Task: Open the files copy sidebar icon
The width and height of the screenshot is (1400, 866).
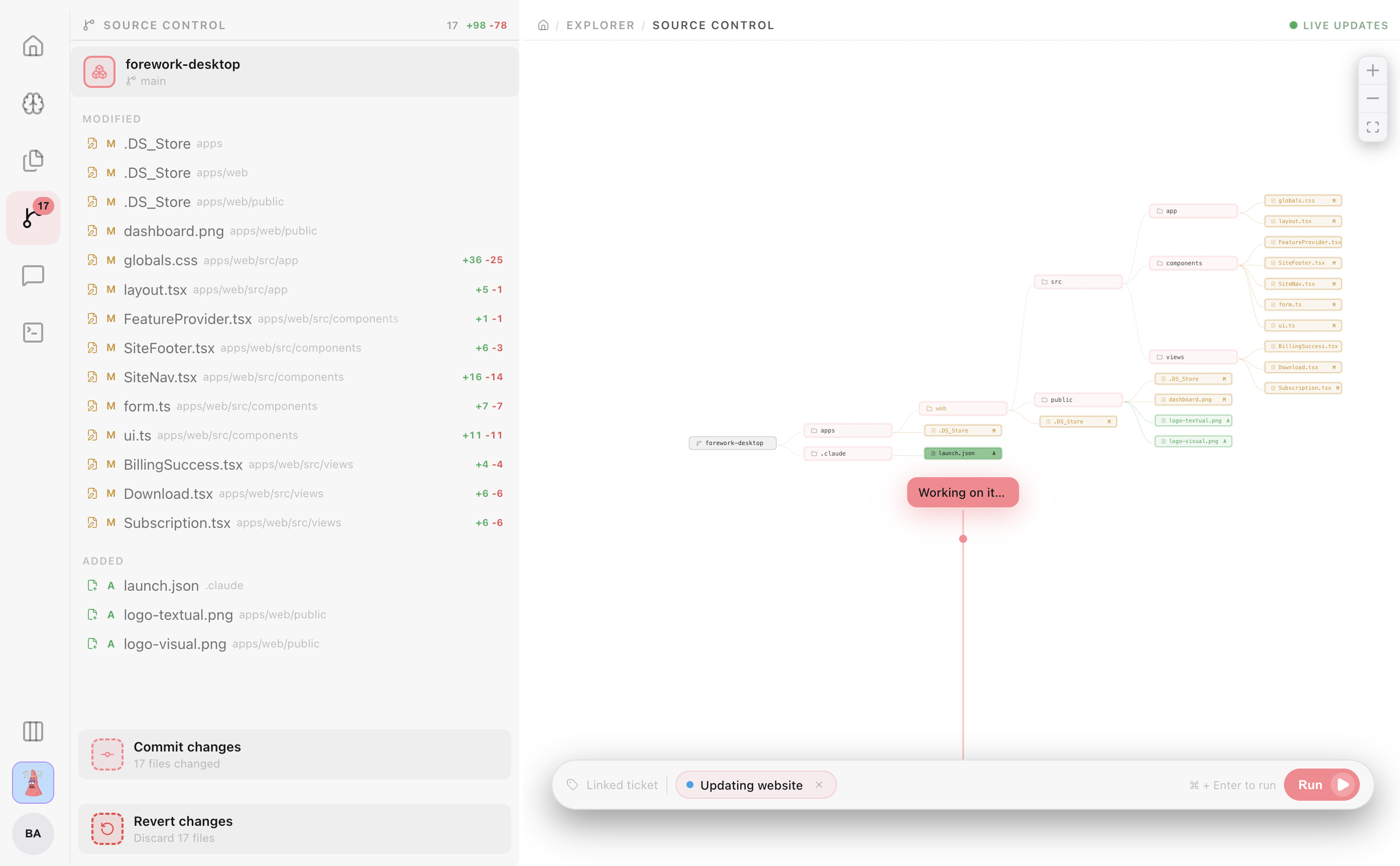Action: (33, 161)
